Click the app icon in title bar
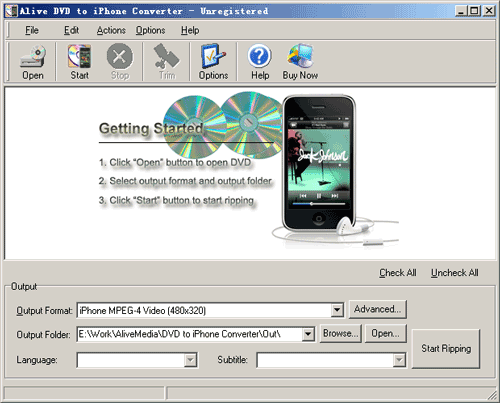The height and width of the screenshot is (403, 500). pos(11,11)
